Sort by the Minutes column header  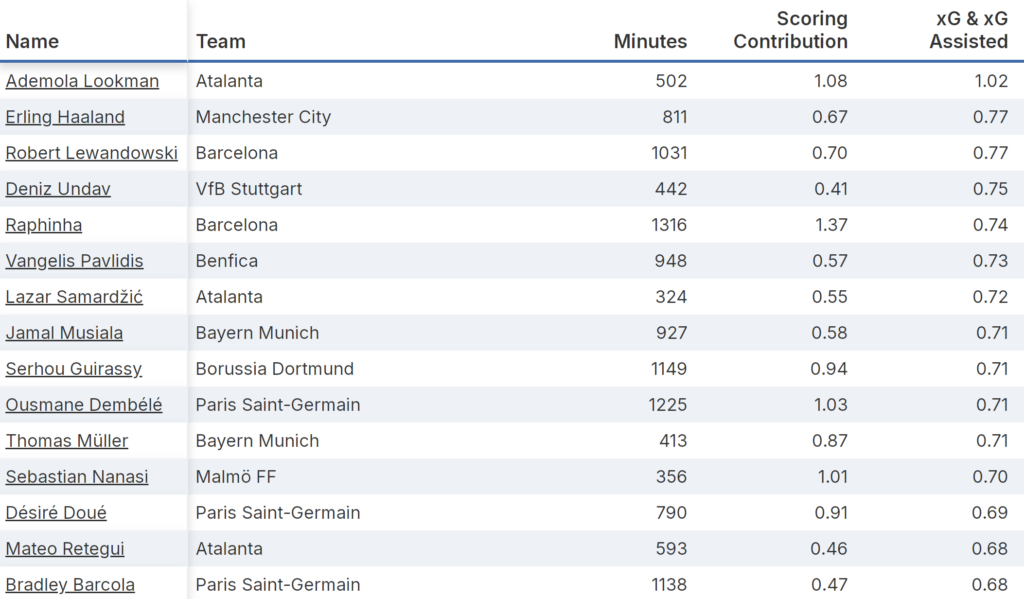tap(650, 41)
